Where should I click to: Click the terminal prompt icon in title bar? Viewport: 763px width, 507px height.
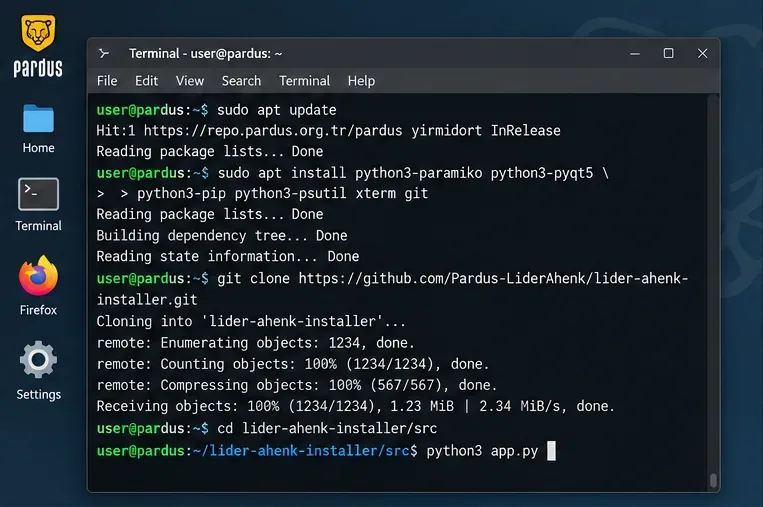coord(104,54)
